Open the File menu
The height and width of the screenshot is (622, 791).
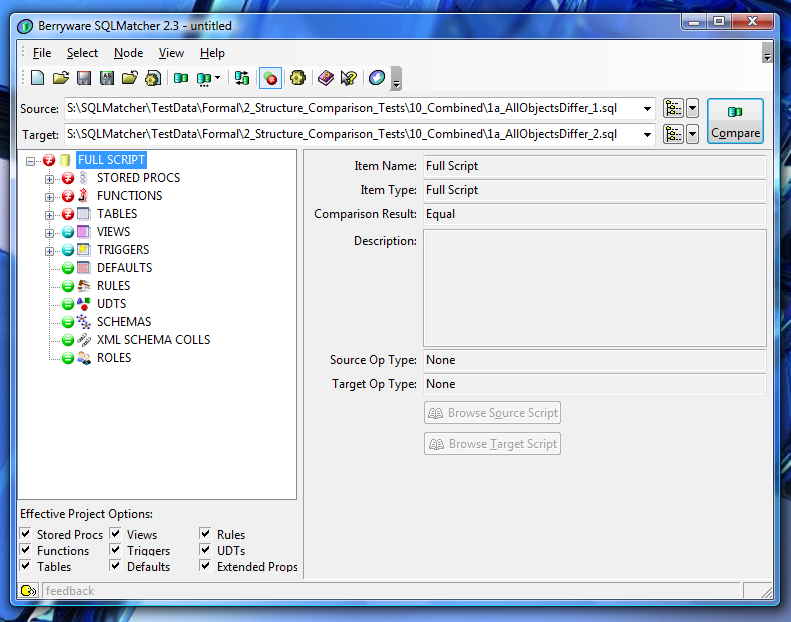42,53
